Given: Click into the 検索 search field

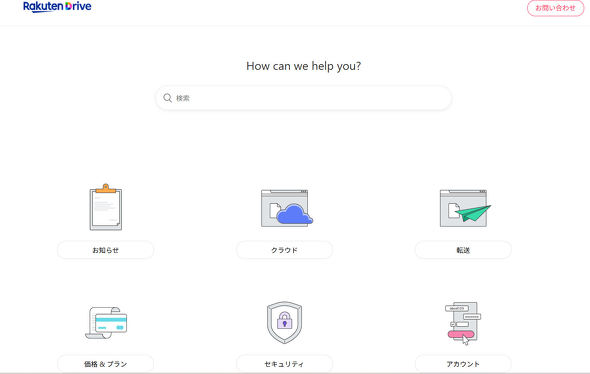Looking at the screenshot, I should tap(304, 98).
